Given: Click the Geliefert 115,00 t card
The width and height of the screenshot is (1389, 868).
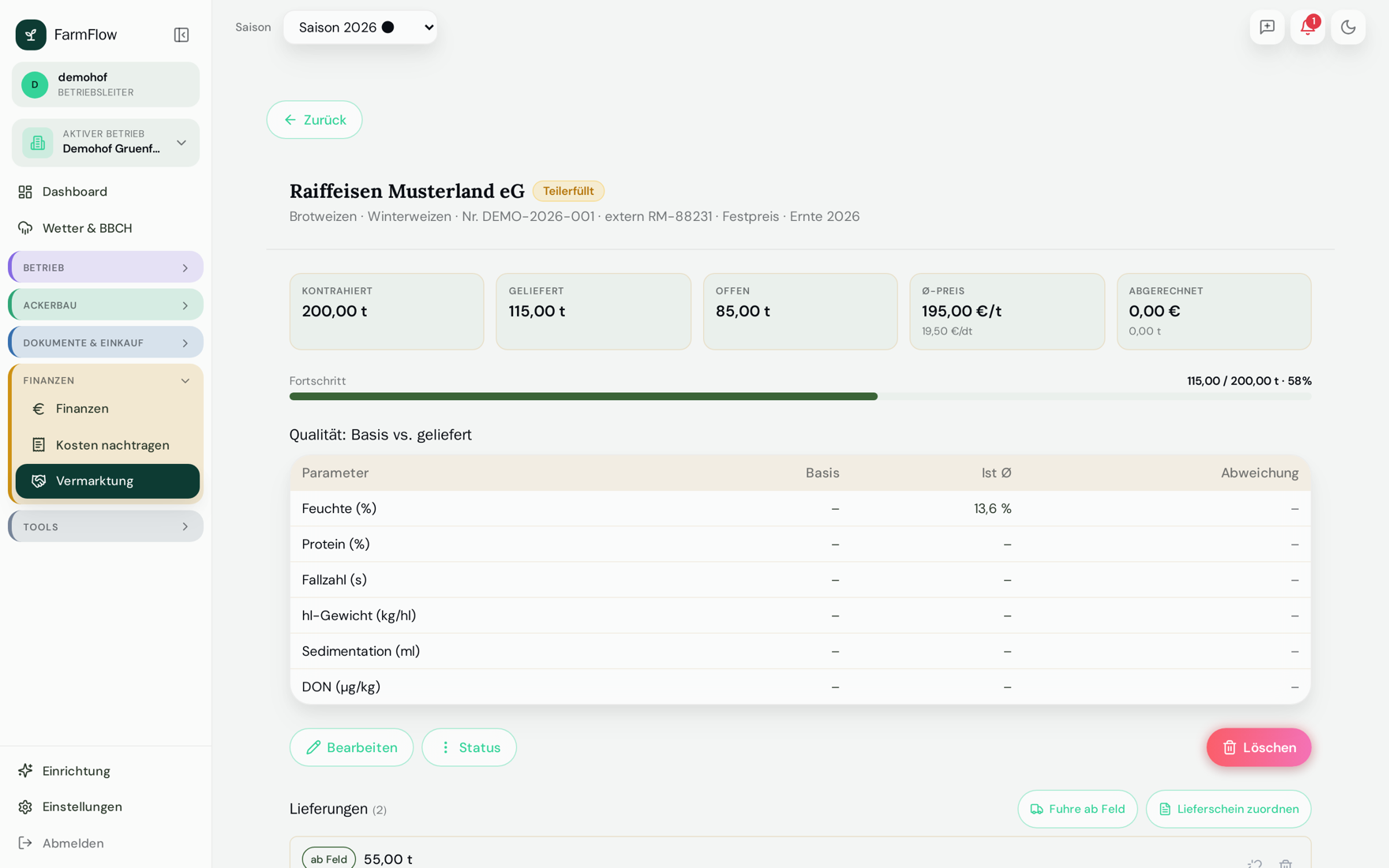Looking at the screenshot, I should pos(593,312).
